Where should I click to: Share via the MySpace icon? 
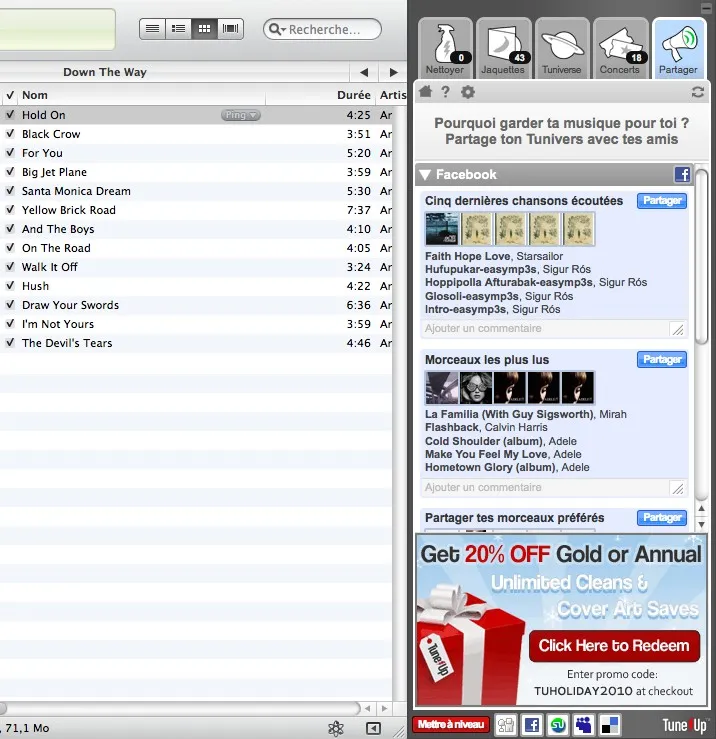tap(584, 724)
